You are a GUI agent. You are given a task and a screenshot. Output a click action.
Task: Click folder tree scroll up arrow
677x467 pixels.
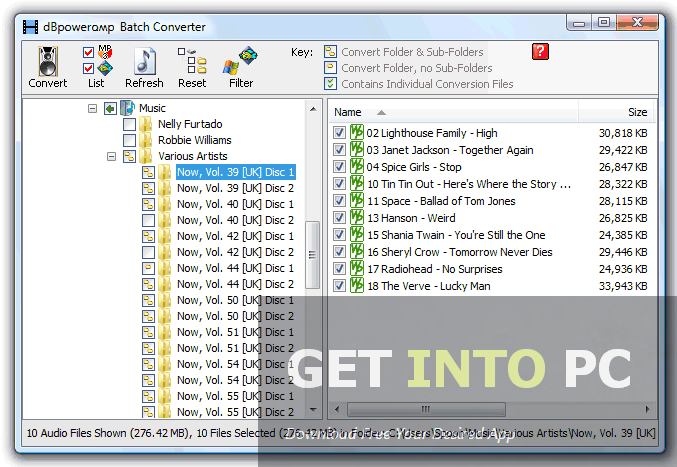click(313, 110)
